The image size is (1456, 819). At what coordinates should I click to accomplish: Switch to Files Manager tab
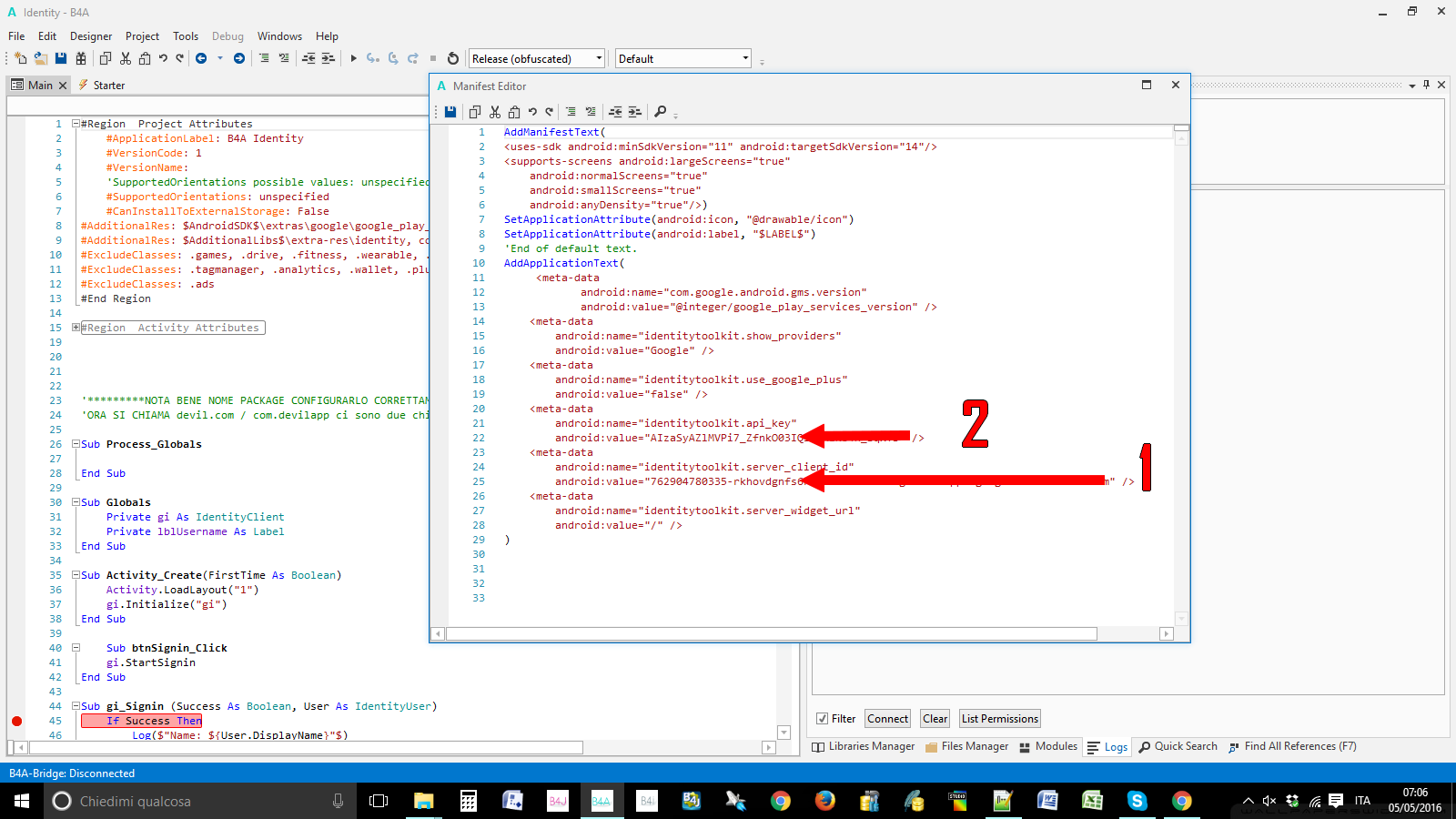tap(966, 746)
